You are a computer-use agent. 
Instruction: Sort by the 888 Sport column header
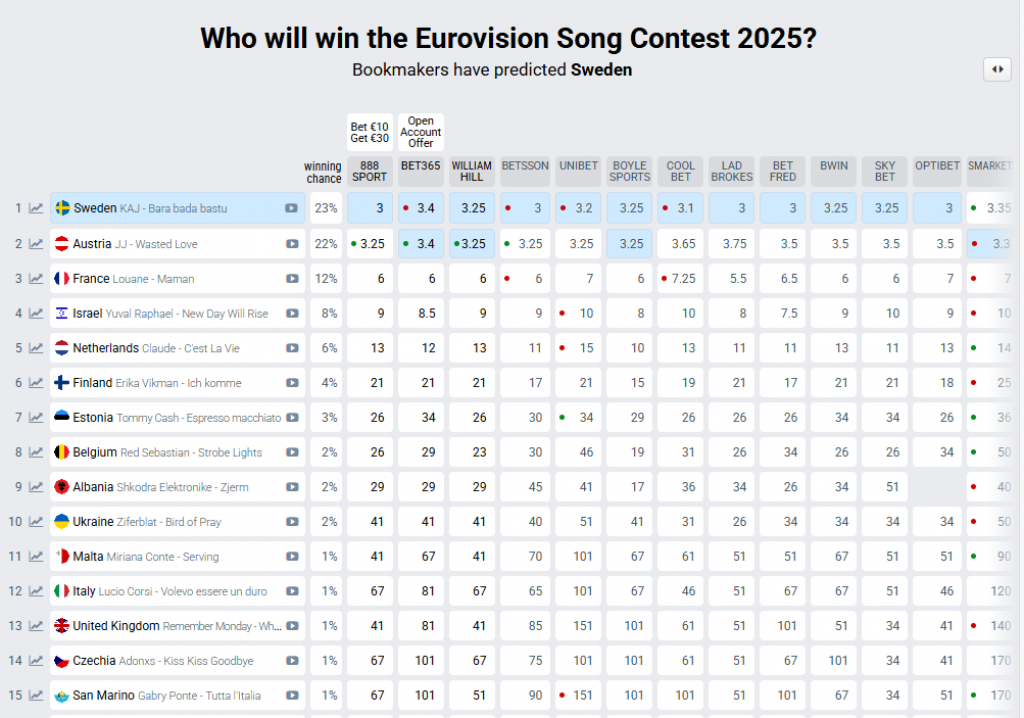pos(370,171)
